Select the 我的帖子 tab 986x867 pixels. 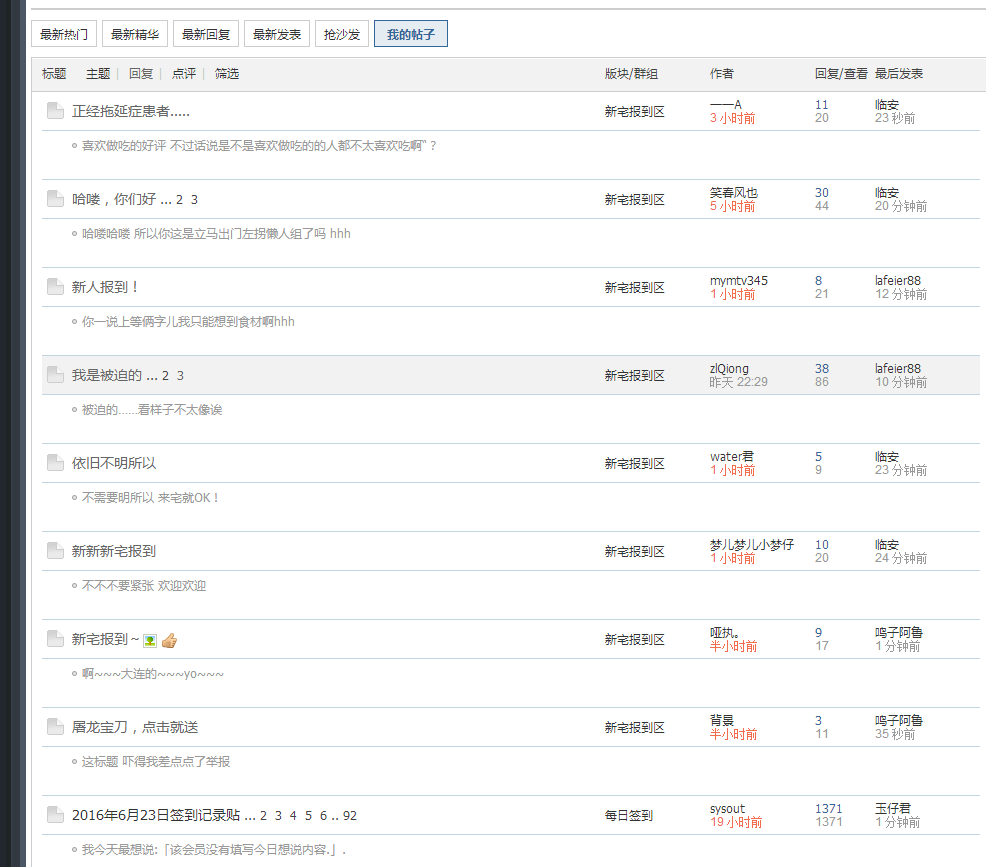[410, 34]
